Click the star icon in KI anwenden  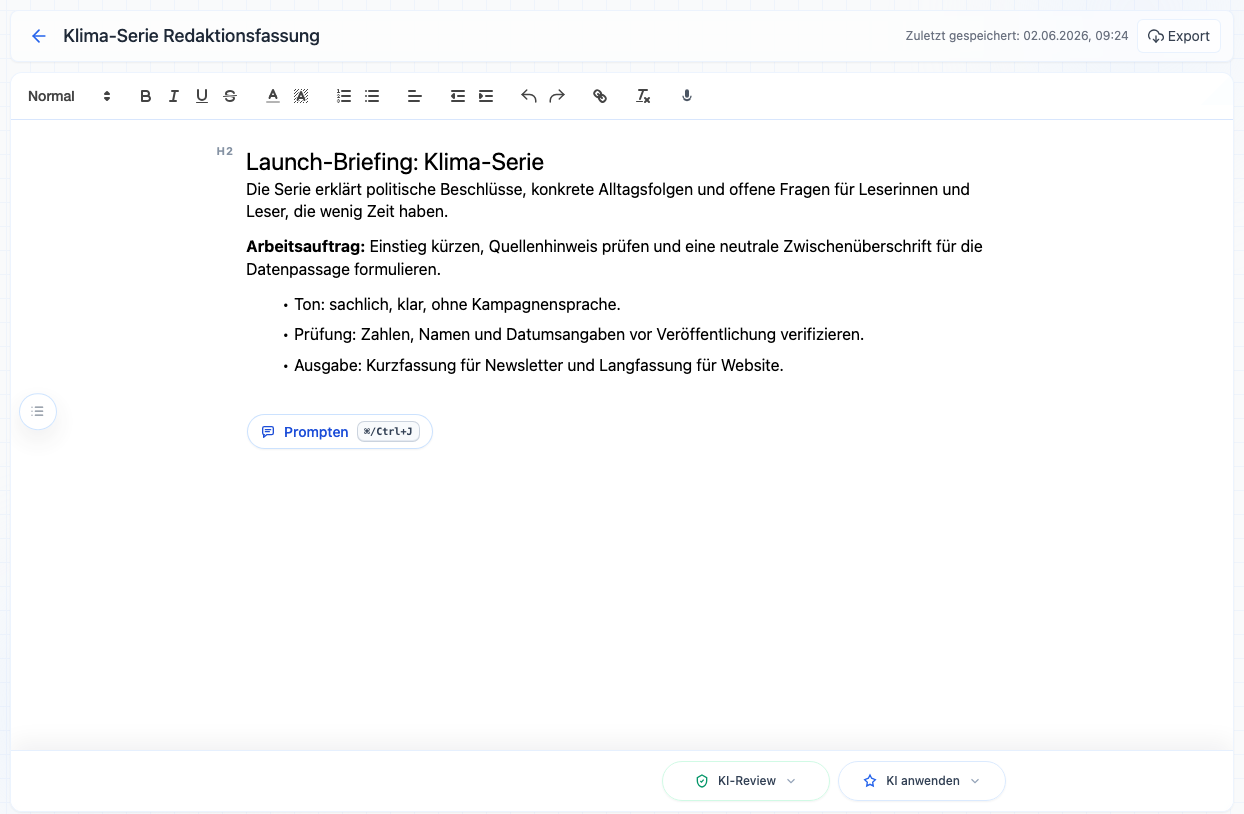tap(870, 781)
